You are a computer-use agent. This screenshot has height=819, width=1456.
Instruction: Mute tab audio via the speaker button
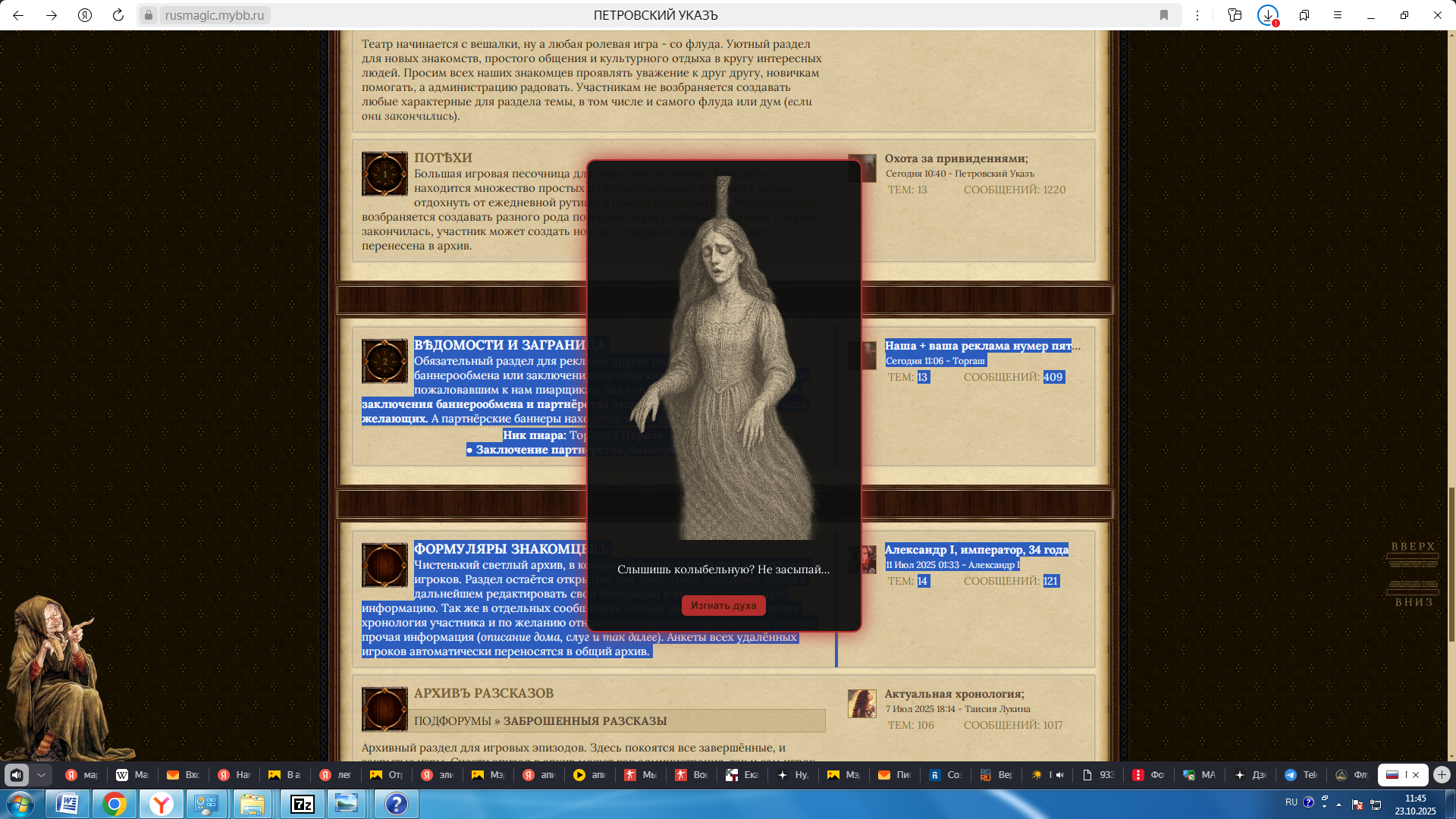coord(17,775)
